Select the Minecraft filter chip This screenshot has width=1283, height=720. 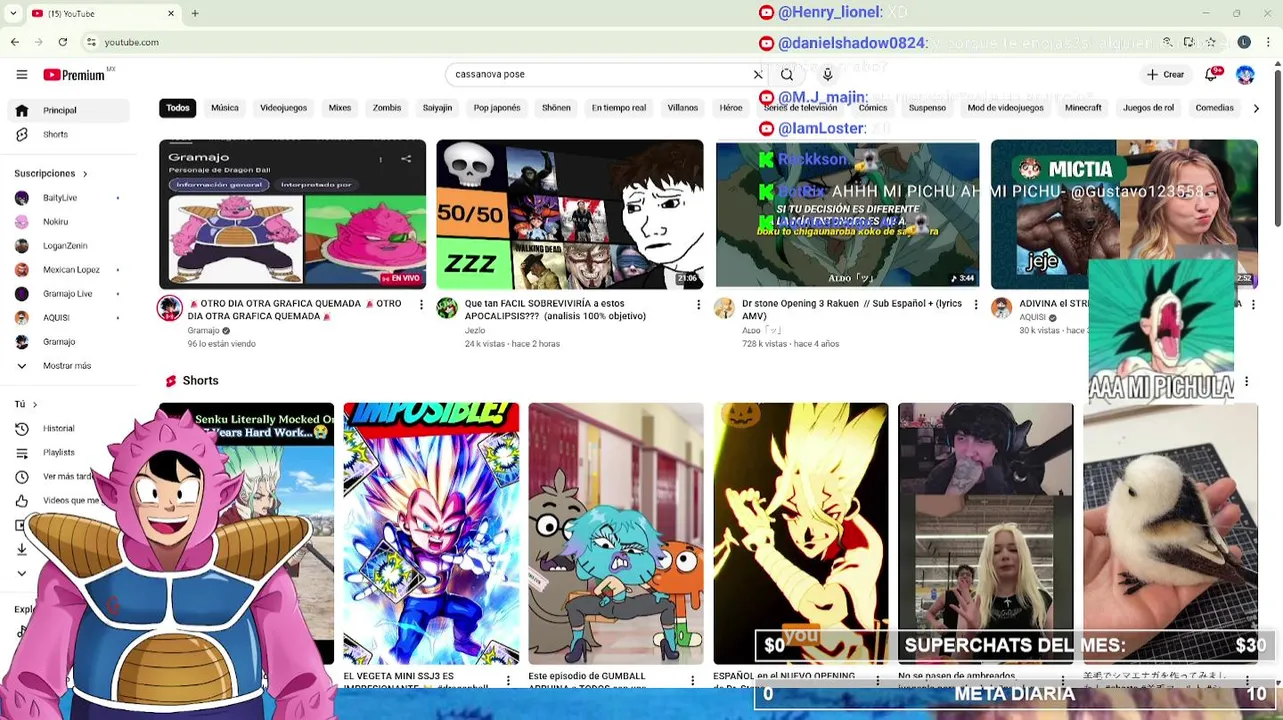tap(1083, 107)
